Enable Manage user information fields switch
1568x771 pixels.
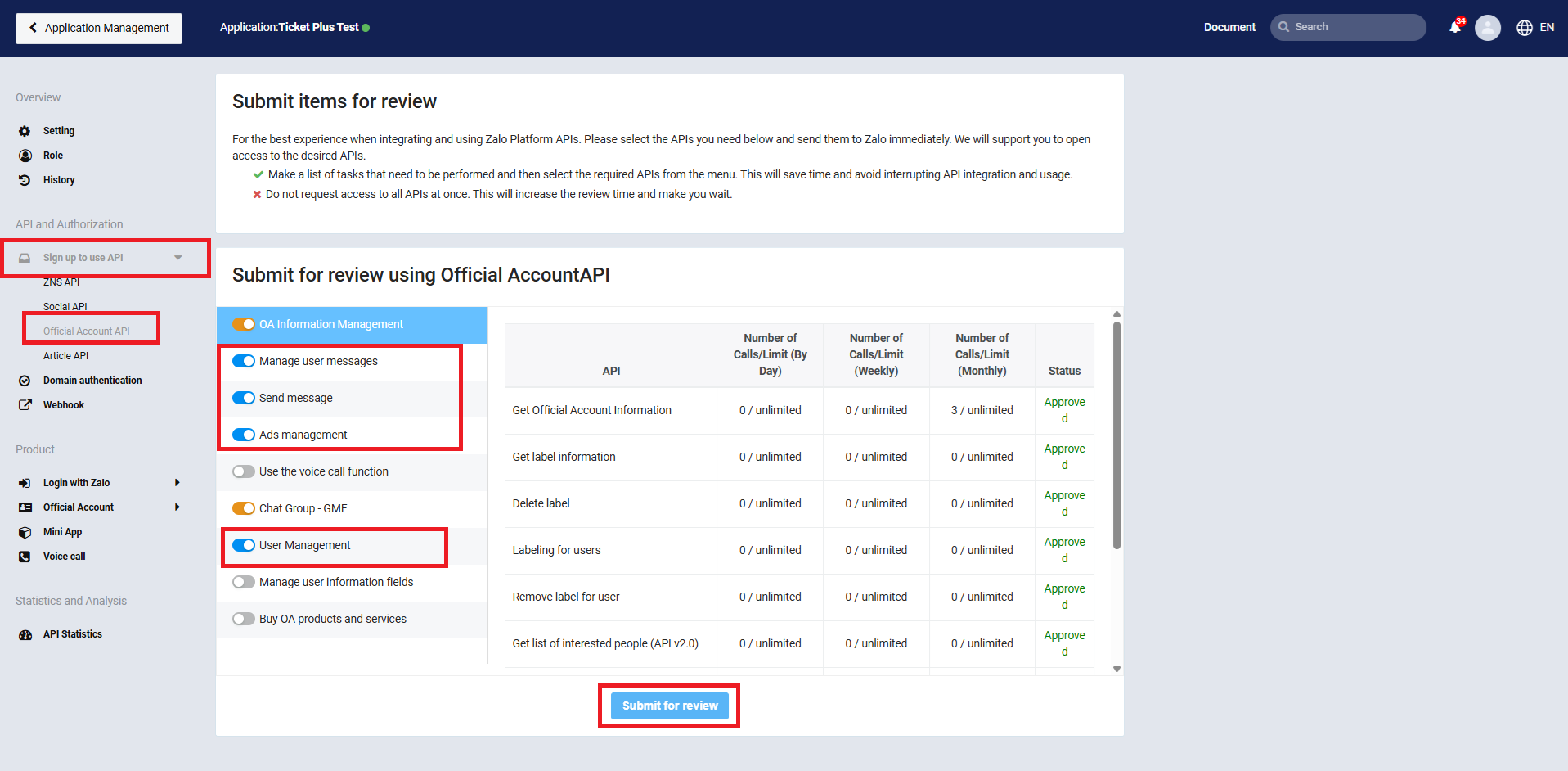(244, 582)
